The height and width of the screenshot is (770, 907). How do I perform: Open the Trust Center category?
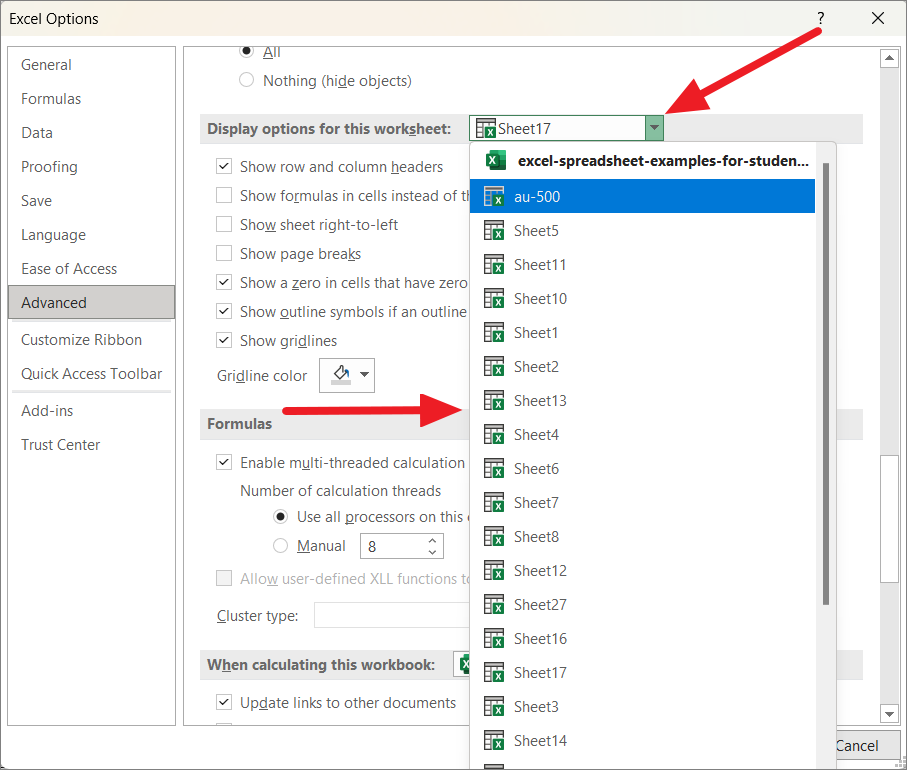[91, 445]
